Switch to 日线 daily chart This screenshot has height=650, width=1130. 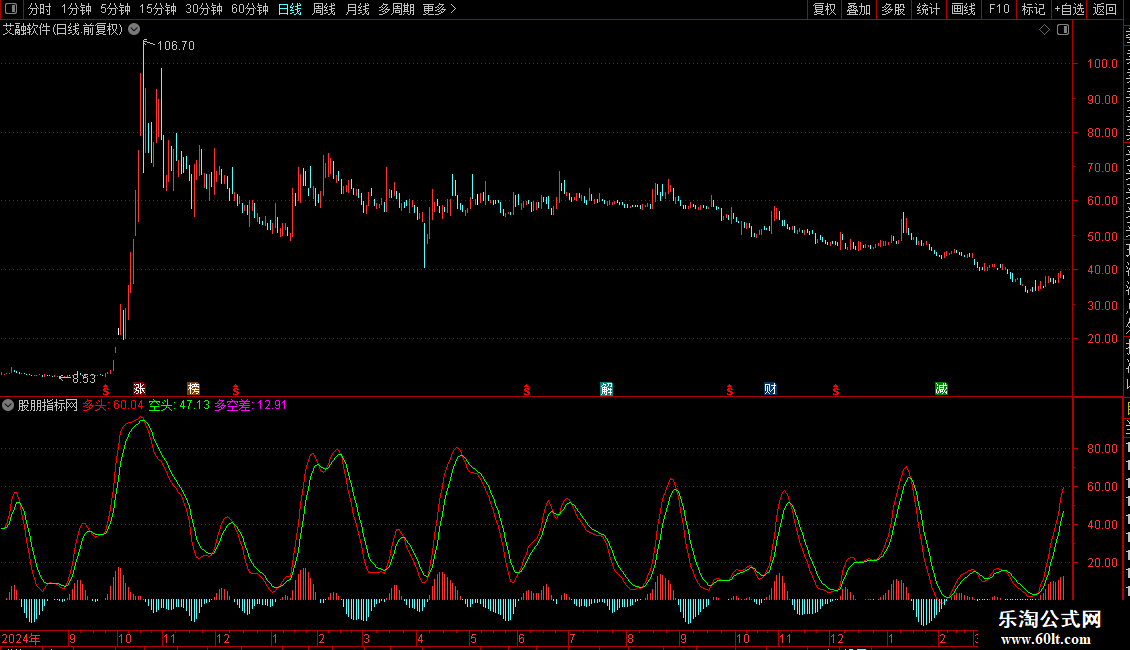(290, 9)
